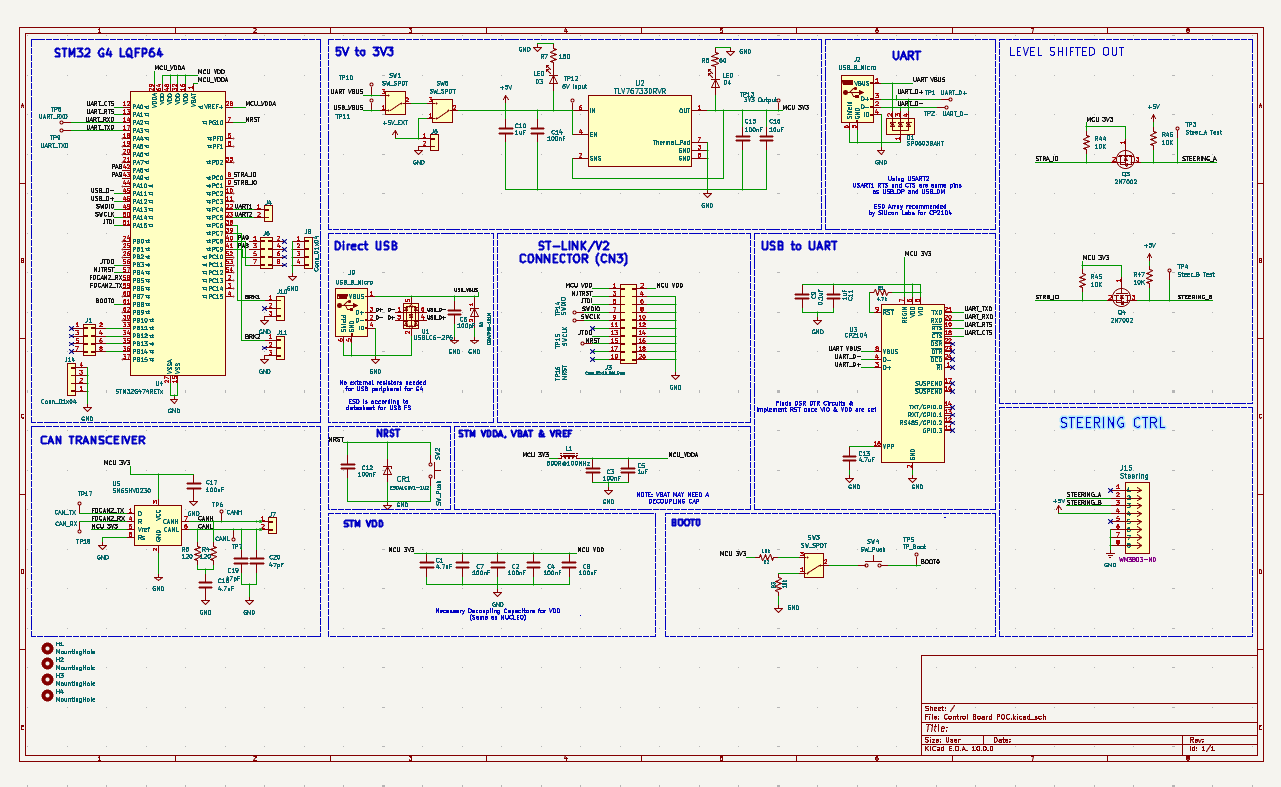Select LED D4 near resistor R8
The image size is (1281, 787).
[715, 80]
